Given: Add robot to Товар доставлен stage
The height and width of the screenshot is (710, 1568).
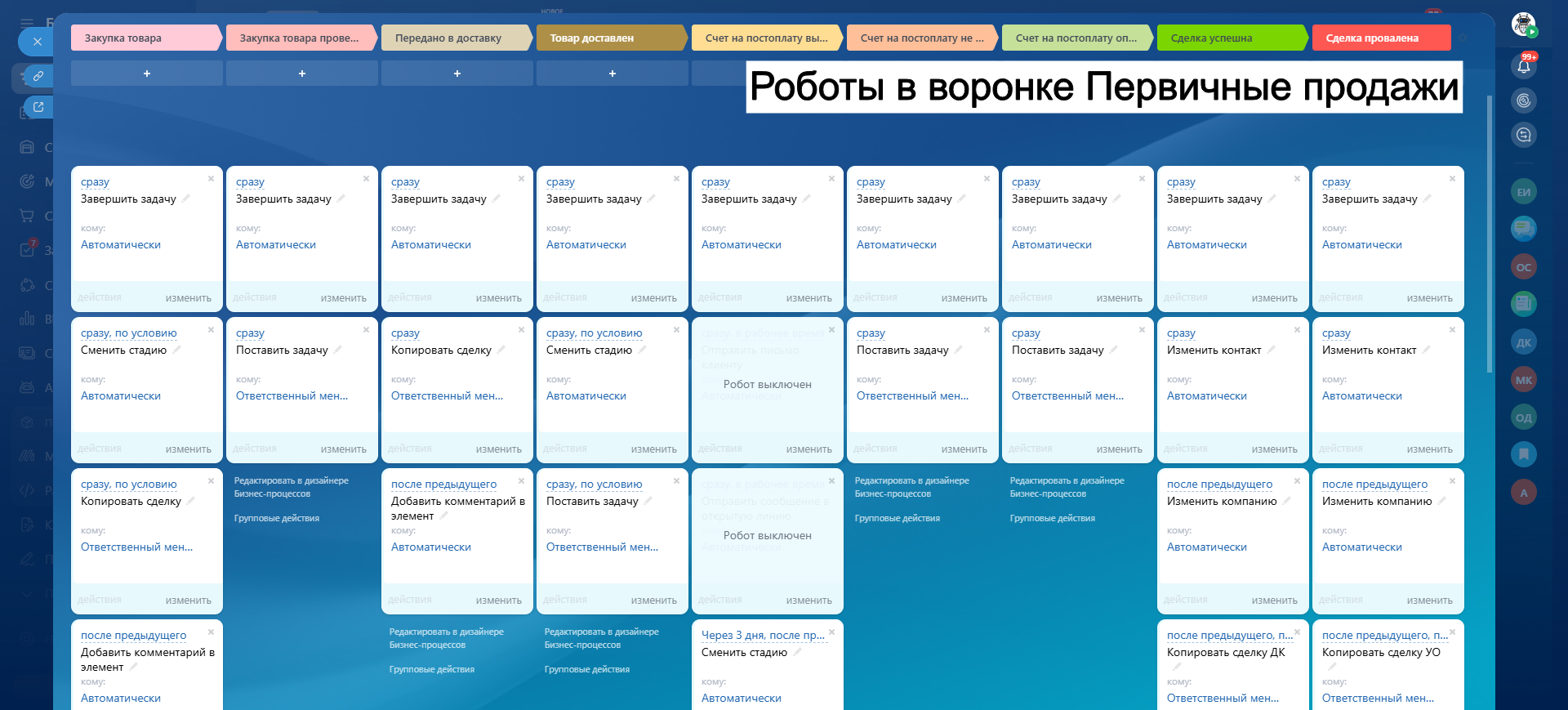Looking at the screenshot, I should [612, 74].
